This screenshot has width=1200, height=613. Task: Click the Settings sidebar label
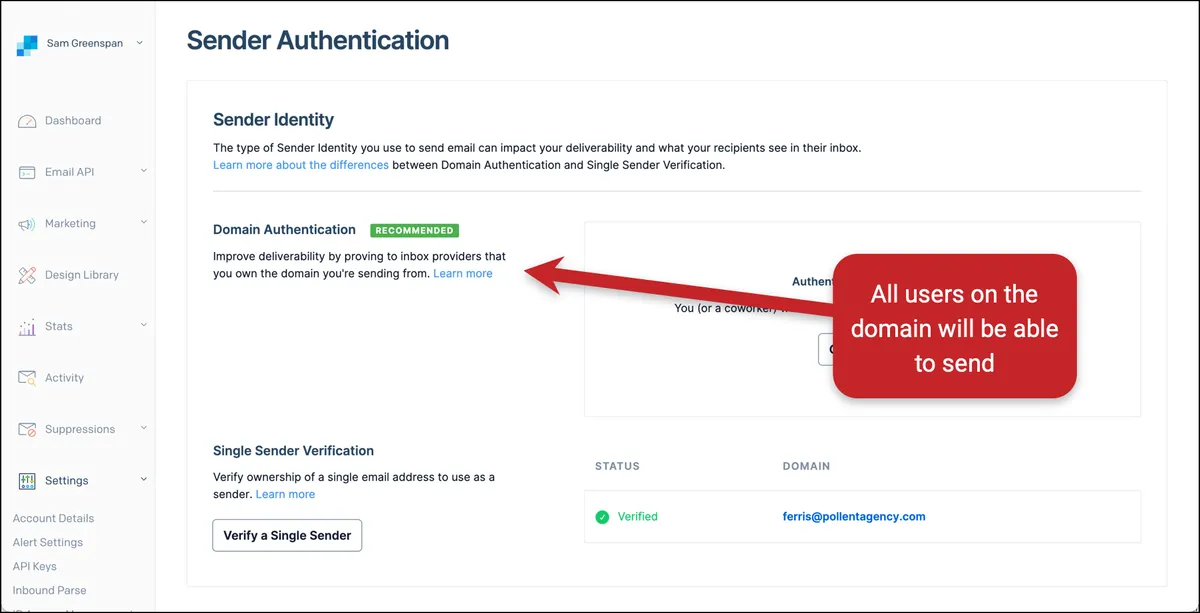coord(67,481)
